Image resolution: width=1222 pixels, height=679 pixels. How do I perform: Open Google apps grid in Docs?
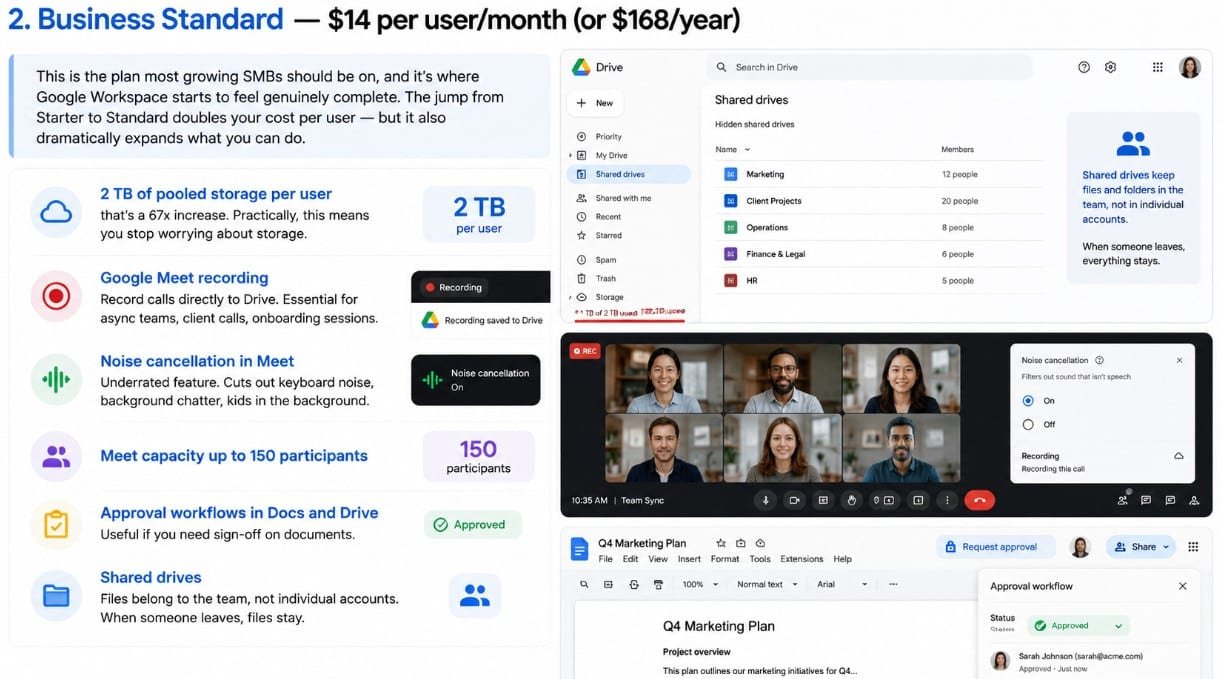click(x=1193, y=547)
